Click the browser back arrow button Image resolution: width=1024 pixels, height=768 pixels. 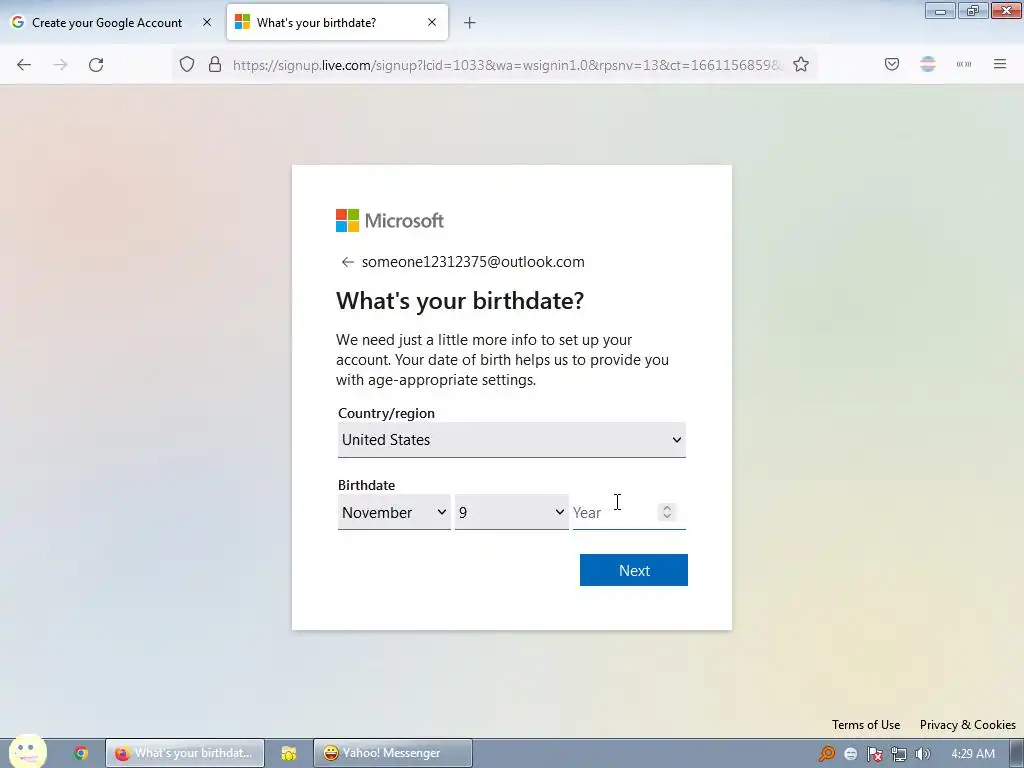[24, 65]
